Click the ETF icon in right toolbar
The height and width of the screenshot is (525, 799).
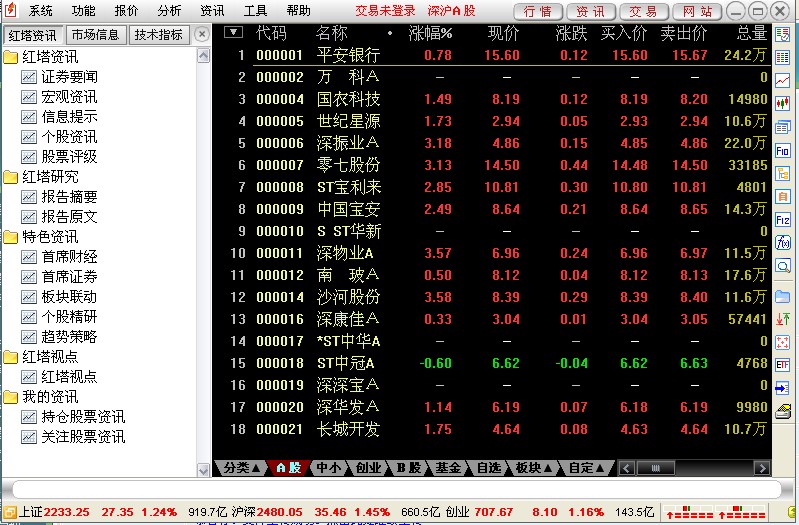783,365
